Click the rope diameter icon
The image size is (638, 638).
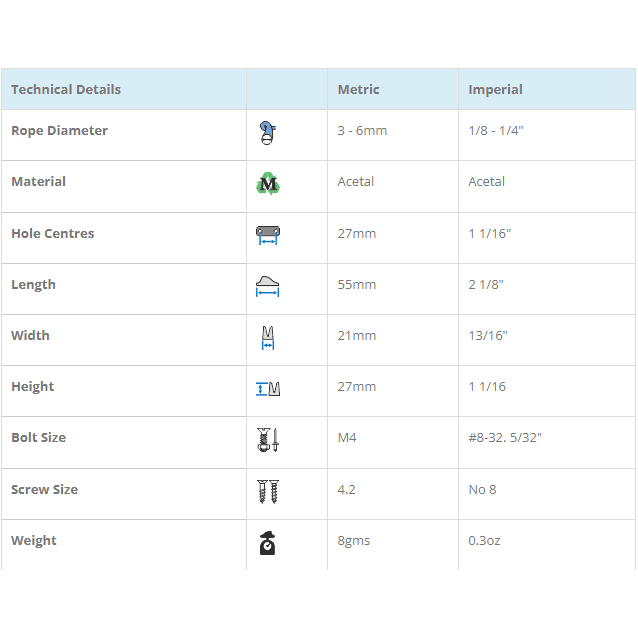pyautogui.click(x=267, y=133)
